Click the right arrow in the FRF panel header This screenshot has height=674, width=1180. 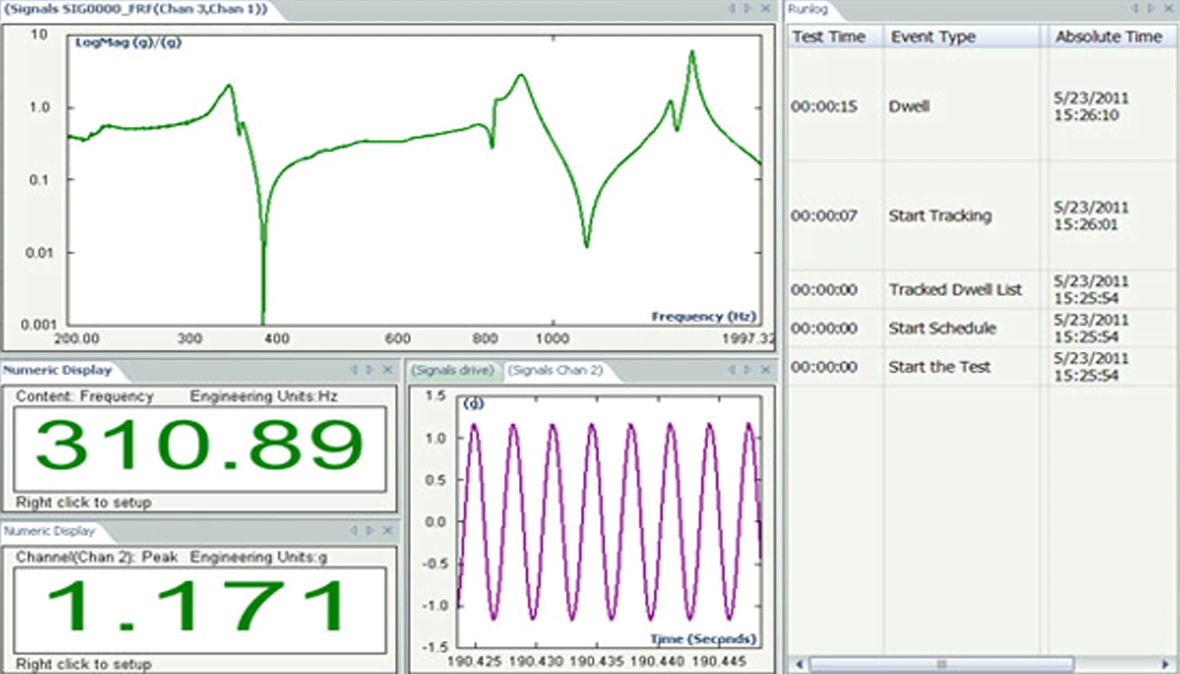(x=747, y=9)
